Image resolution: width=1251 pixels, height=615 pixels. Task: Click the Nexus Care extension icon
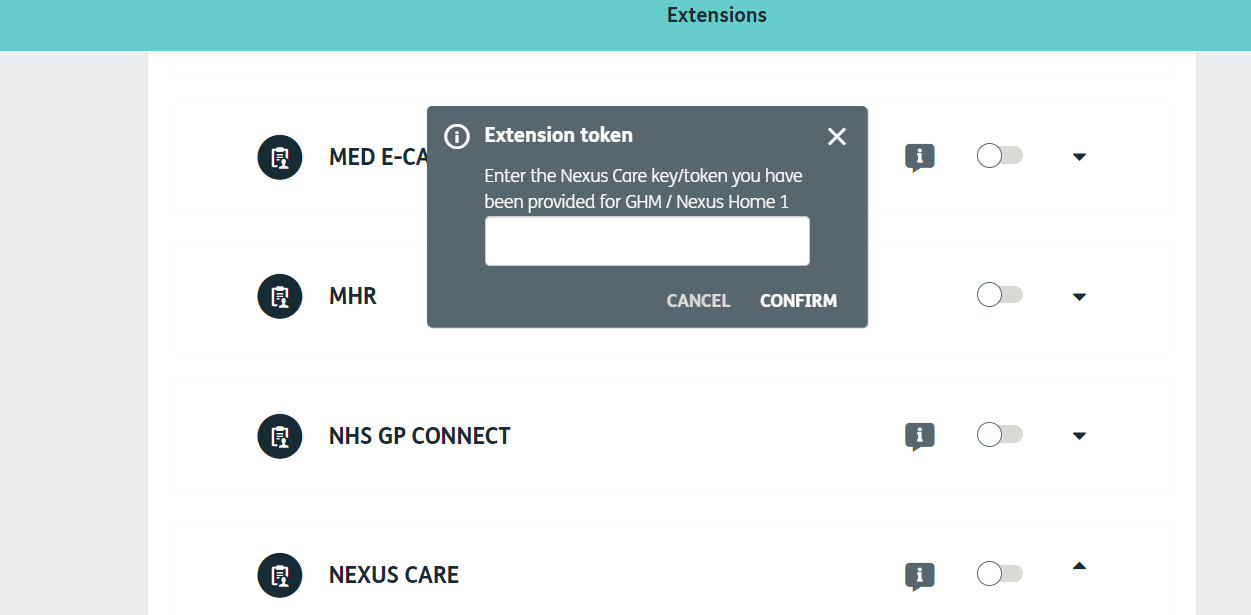point(280,575)
